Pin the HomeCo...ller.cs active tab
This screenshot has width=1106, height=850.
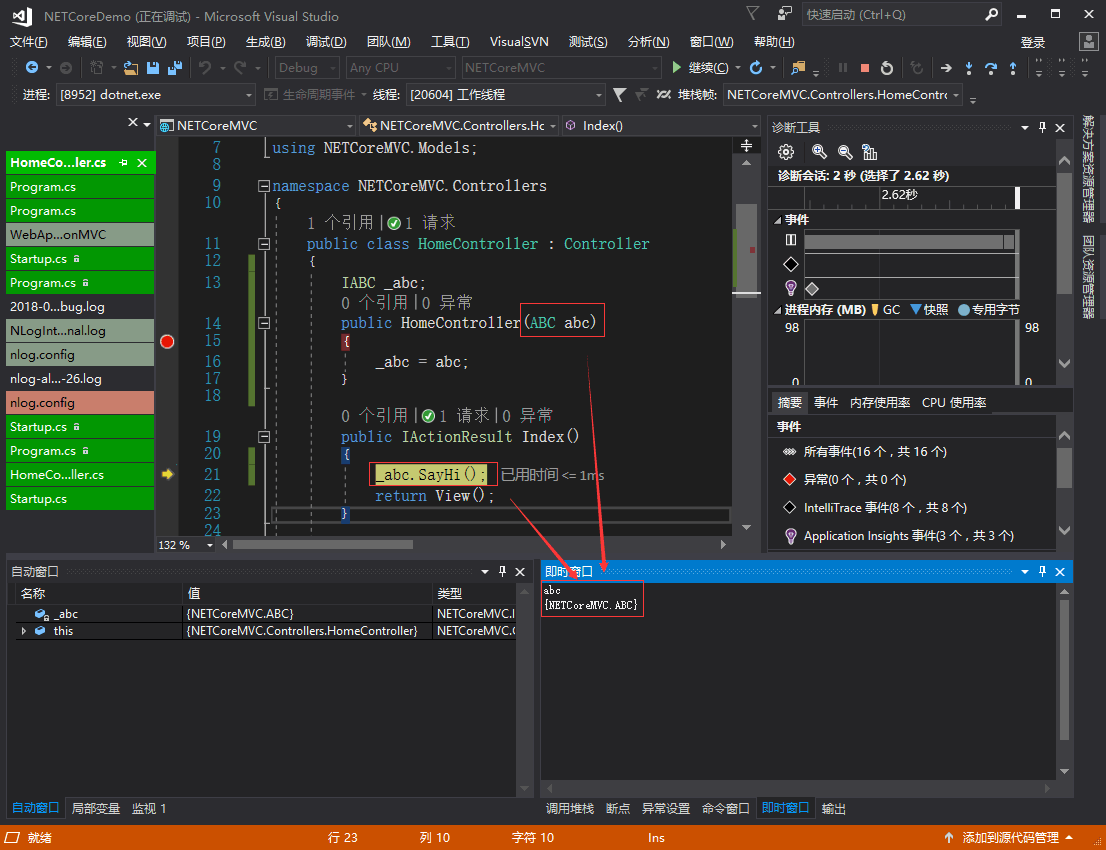tap(123, 163)
